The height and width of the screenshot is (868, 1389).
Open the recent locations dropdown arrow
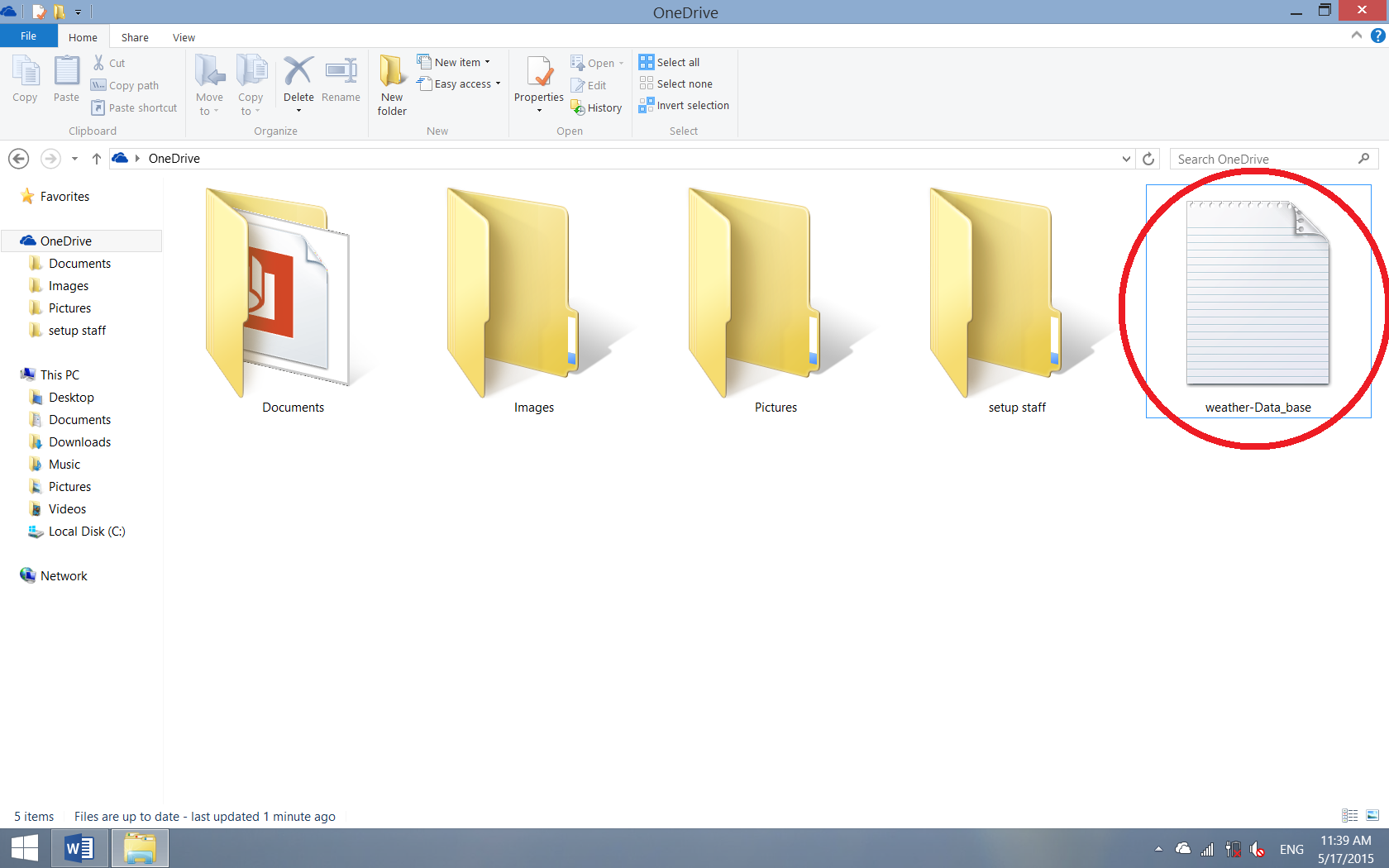click(x=74, y=159)
